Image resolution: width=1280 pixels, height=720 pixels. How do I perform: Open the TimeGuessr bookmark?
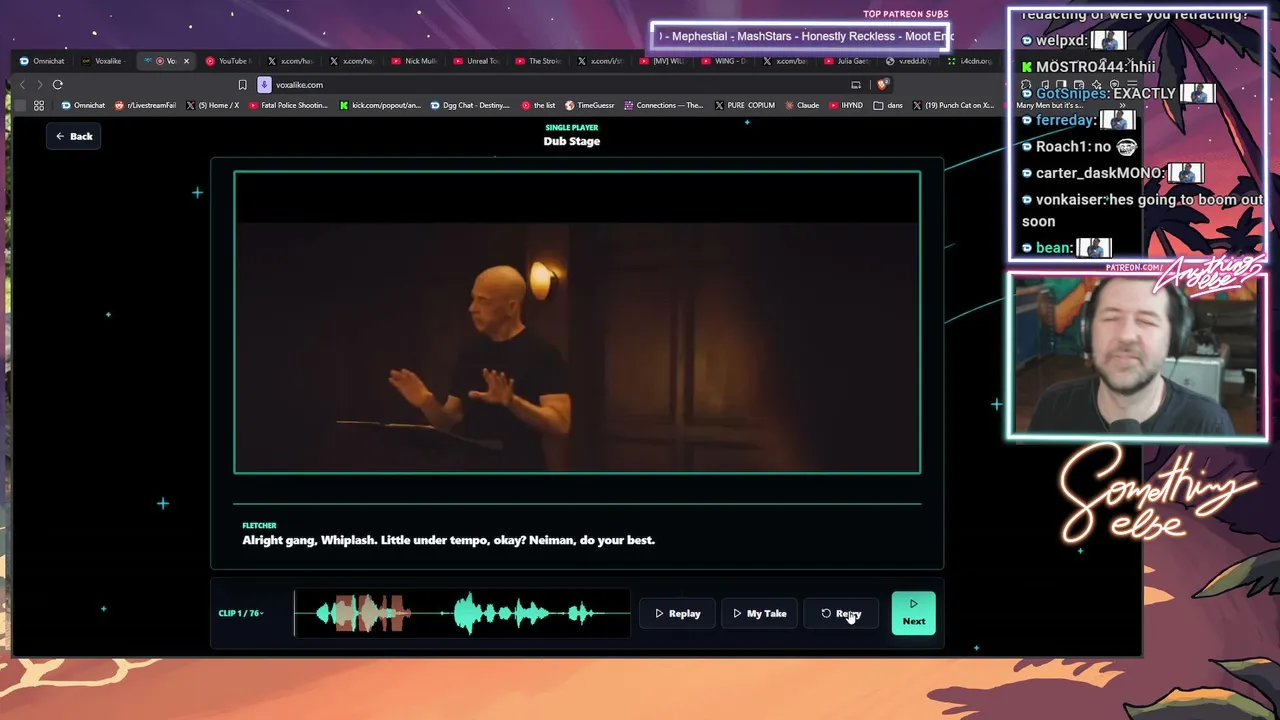coord(590,105)
